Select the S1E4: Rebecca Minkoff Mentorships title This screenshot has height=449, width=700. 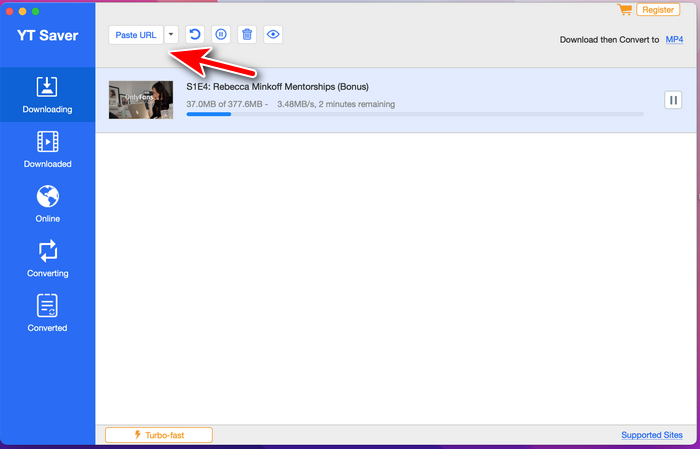277,87
